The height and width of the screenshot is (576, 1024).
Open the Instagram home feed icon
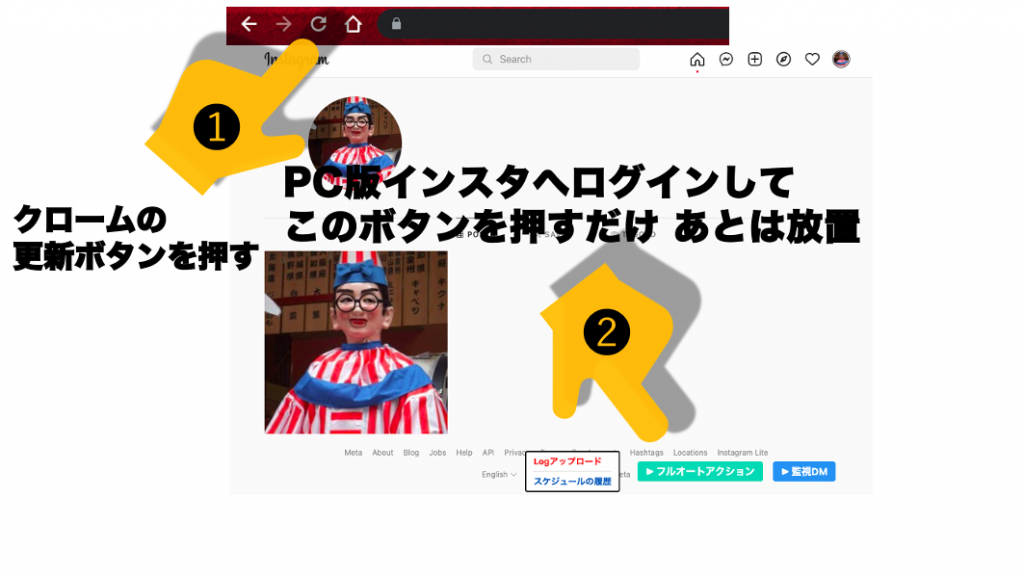[697, 59]
